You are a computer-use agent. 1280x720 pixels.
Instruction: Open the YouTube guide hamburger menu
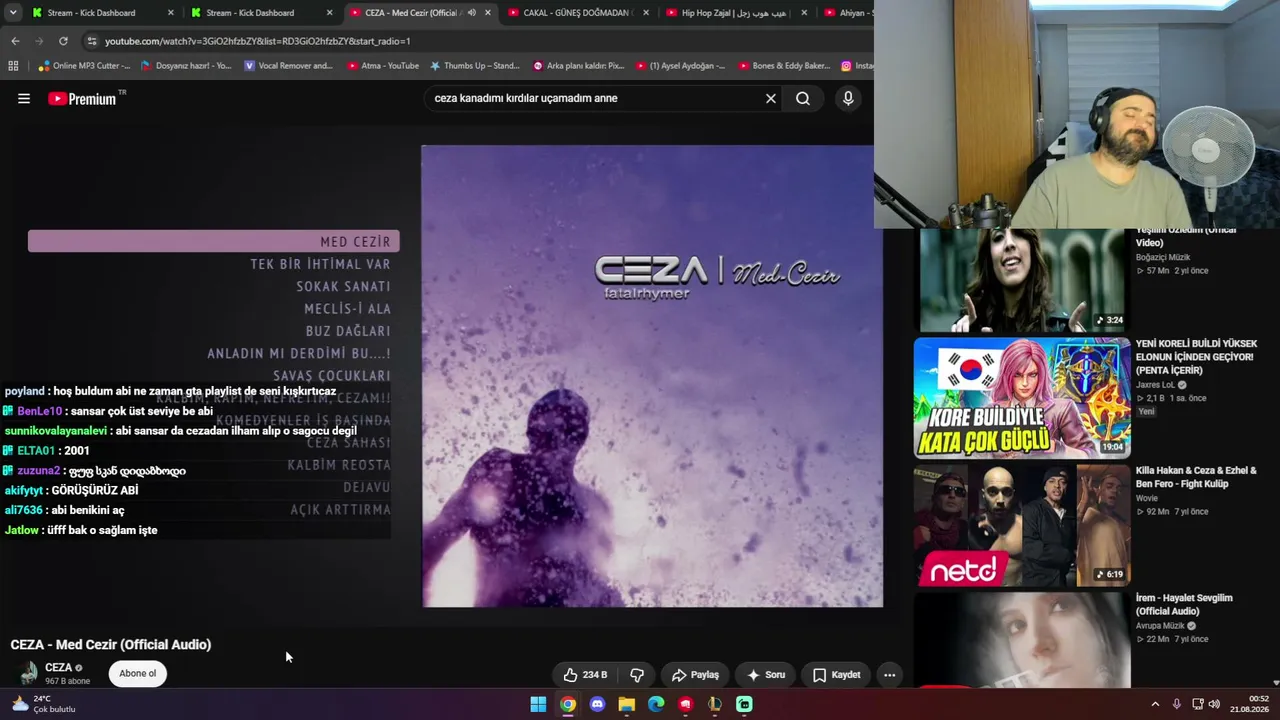24,98
